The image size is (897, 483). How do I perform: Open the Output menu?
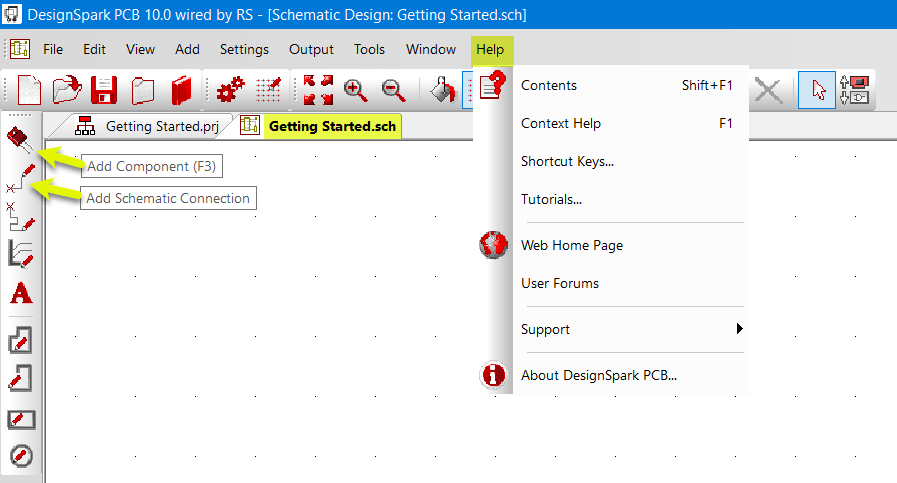(311, 49)
